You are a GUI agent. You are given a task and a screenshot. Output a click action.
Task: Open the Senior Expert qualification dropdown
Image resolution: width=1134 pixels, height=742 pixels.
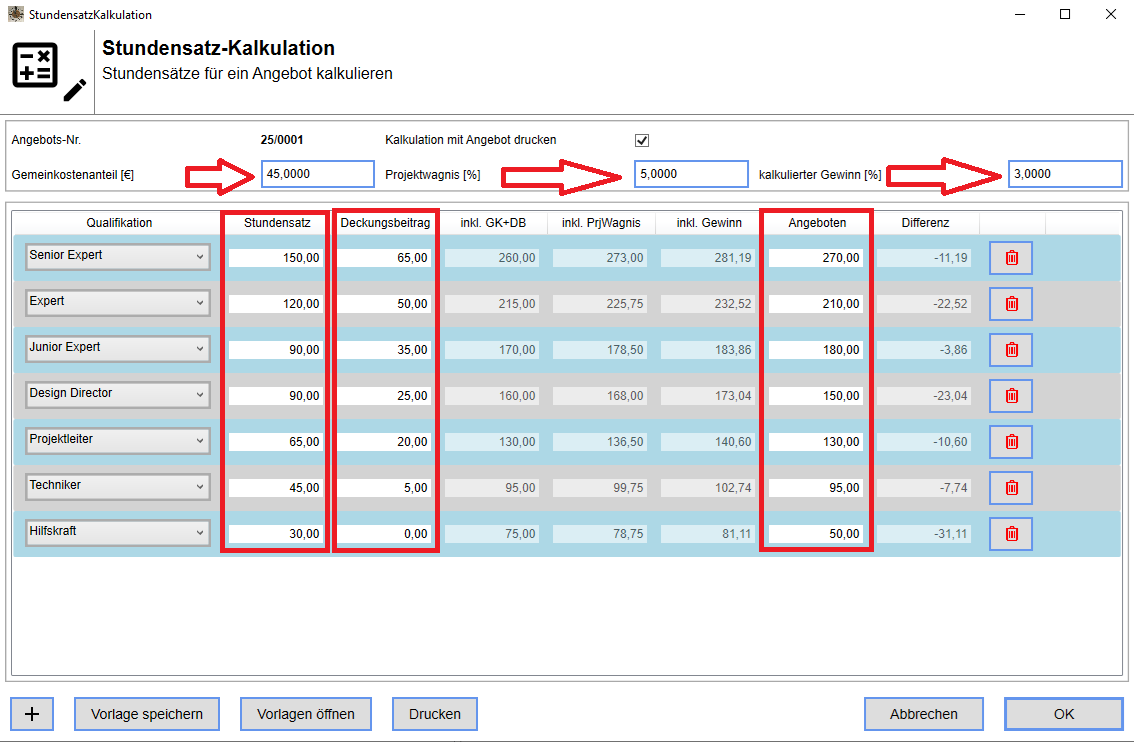[x=118, y=257]
